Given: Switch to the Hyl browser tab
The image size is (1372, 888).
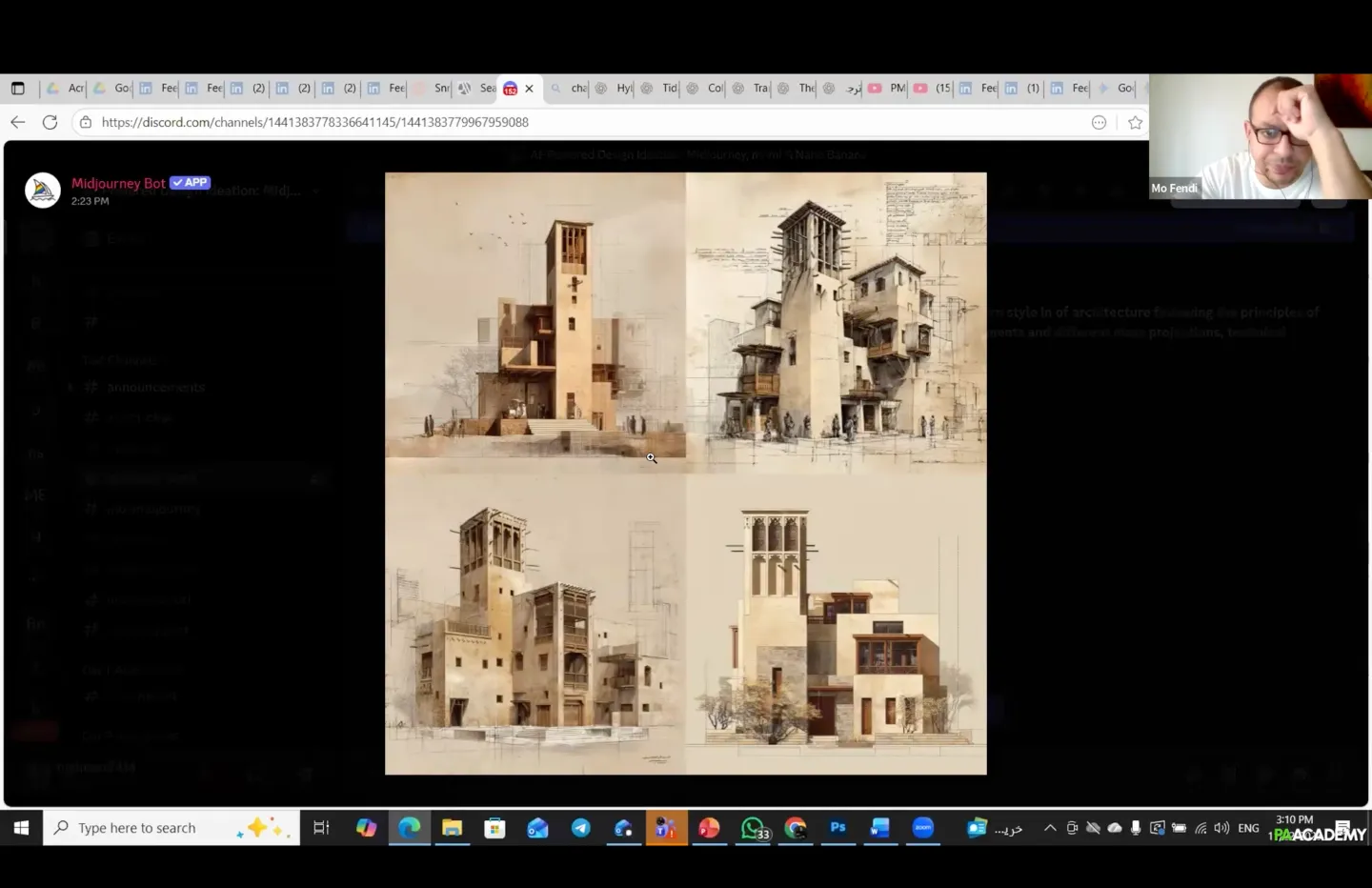Looking at the screenshot, I should (615, 89).
